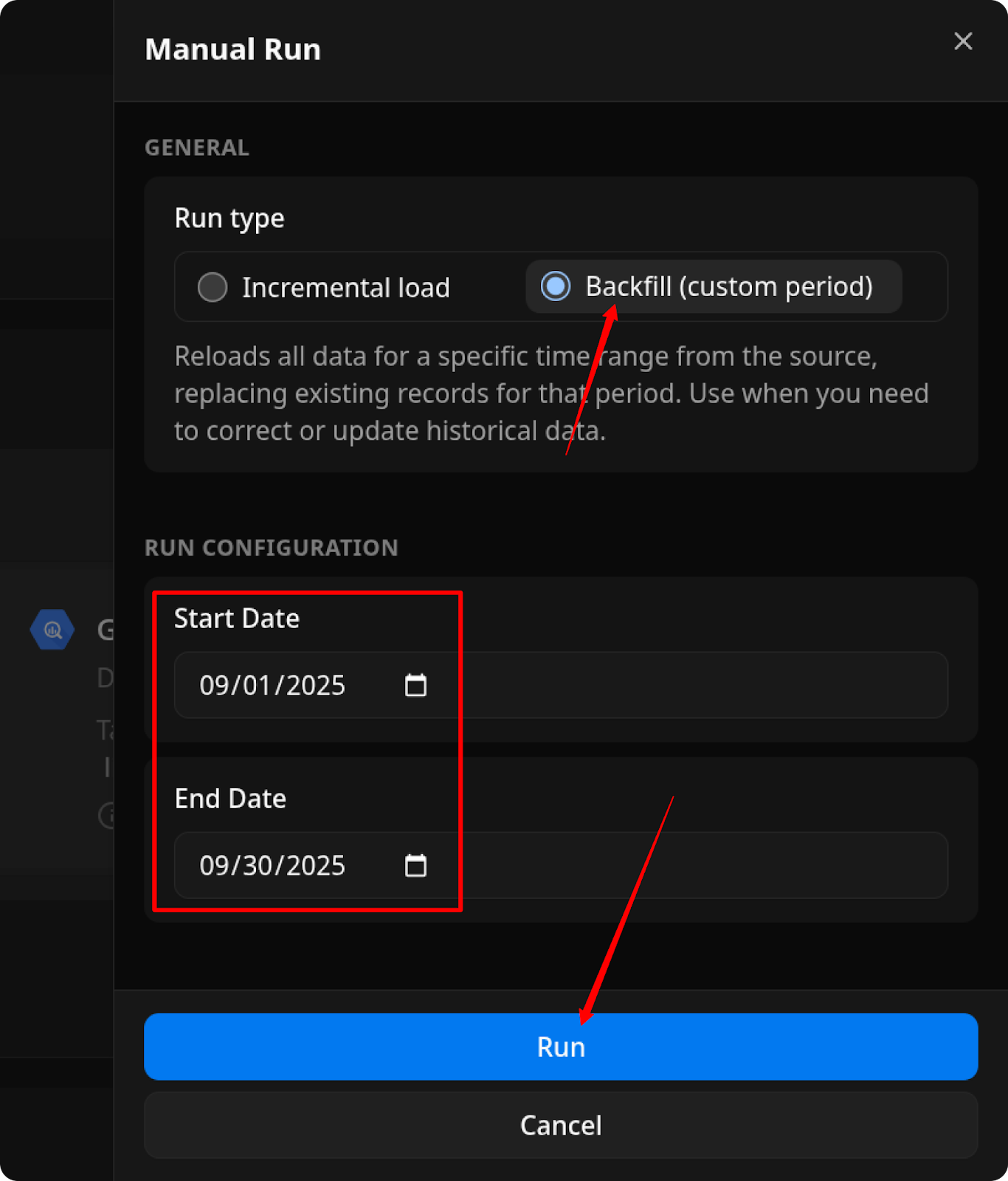1008x1181 pixels.
Task: Click the magnifier chart icon inside the blue hexagon
Action: 51,630
